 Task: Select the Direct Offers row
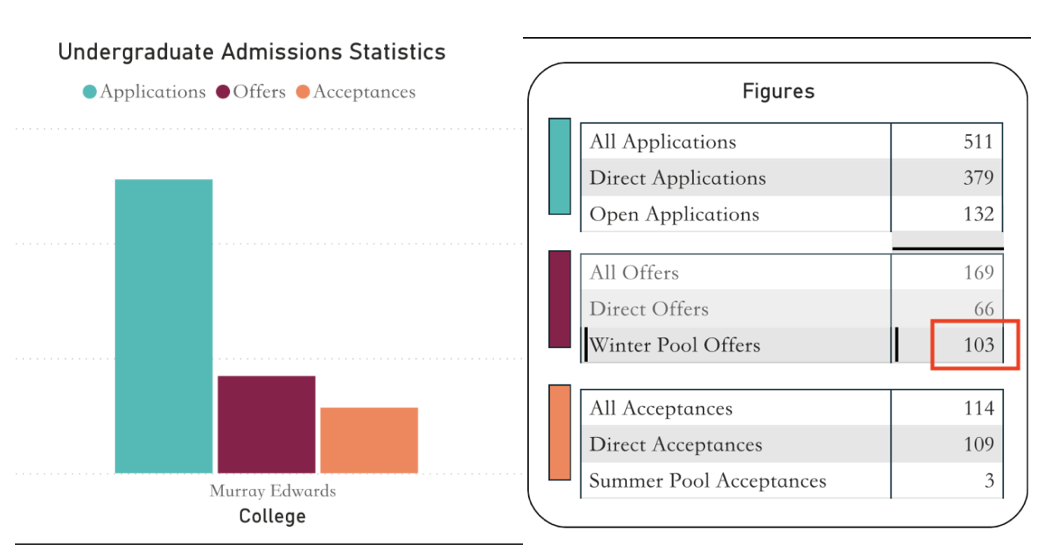pyautogui.click(x=649, y=309)
